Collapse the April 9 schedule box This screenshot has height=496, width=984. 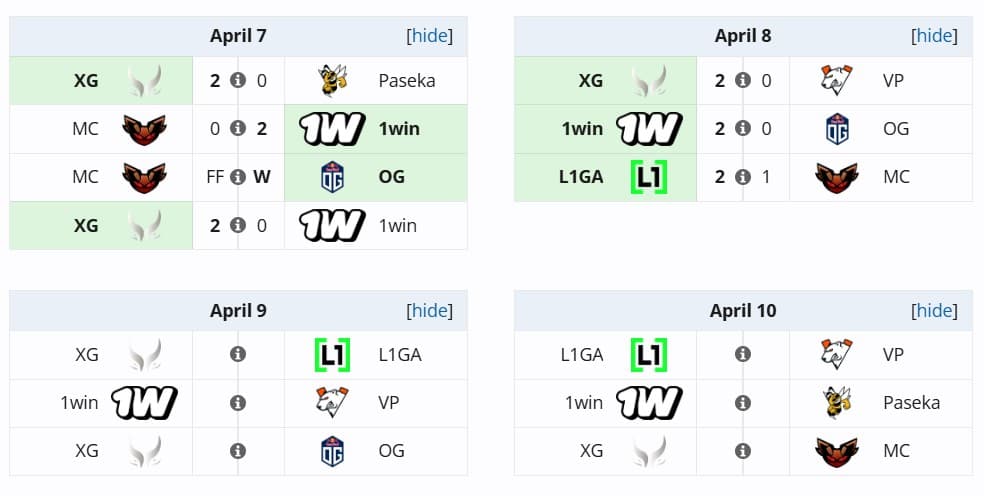pyautogui.click(x=429, y=310)
